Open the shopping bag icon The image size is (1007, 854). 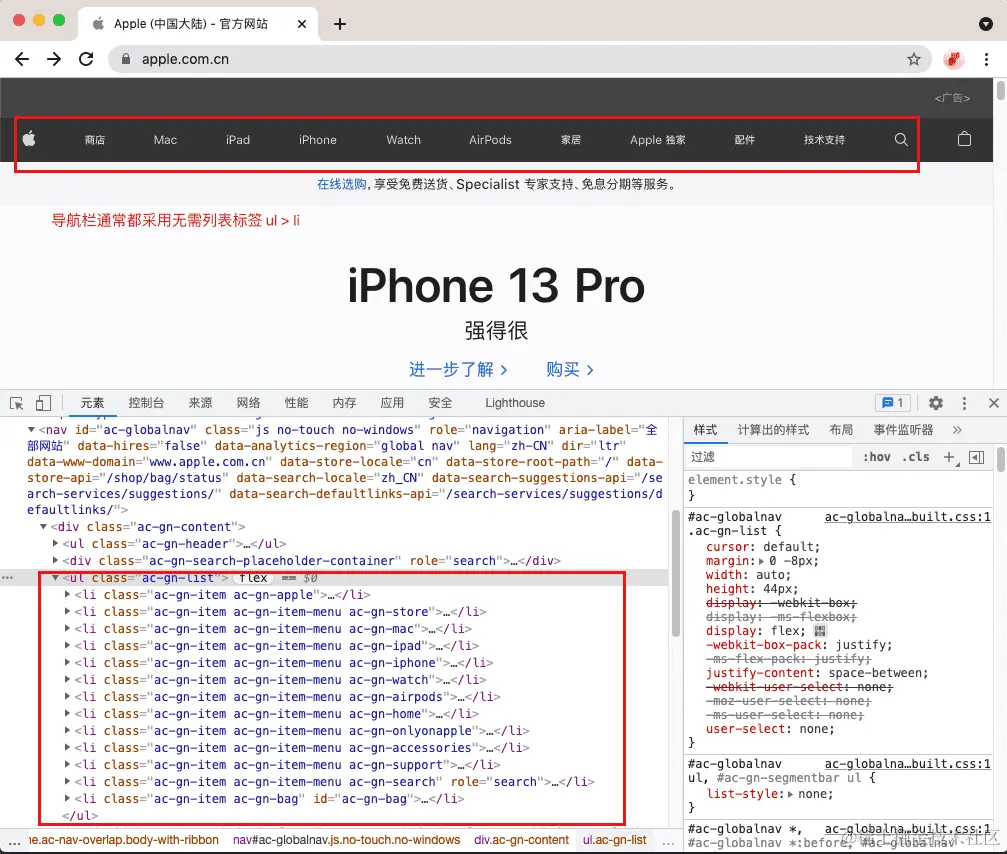click(x=964, y=139)
